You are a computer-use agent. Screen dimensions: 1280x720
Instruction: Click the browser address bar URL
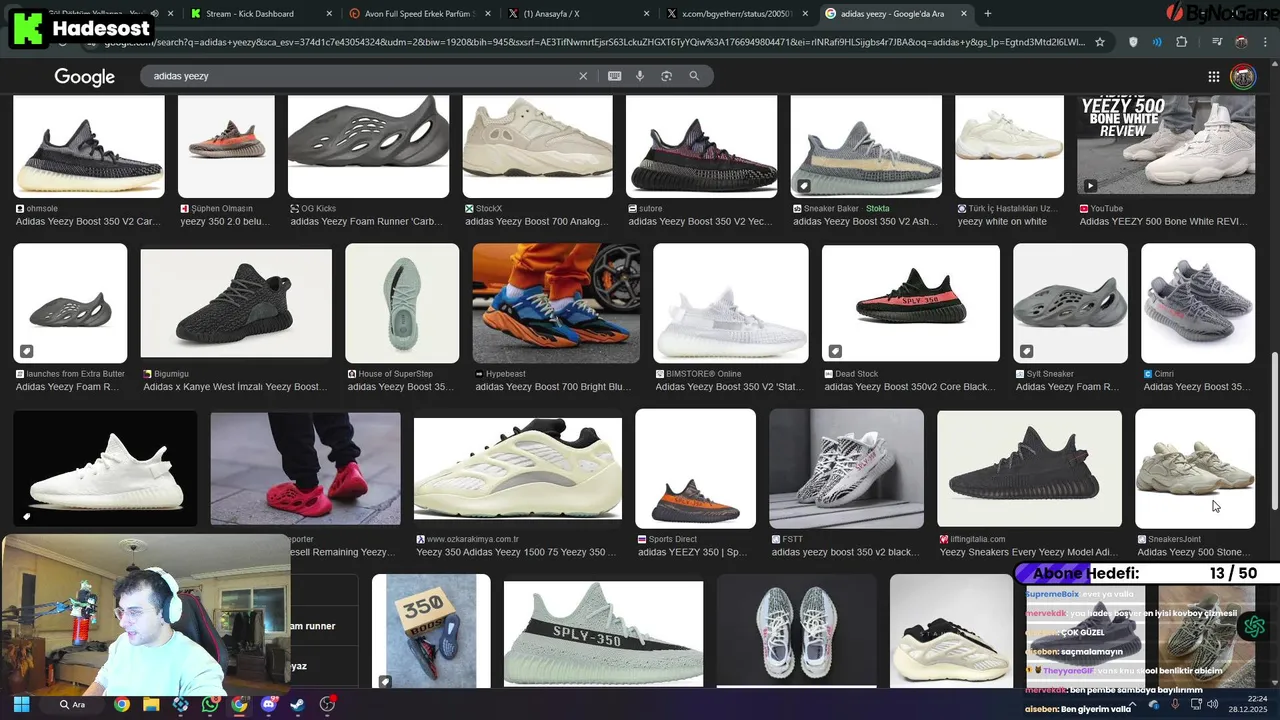pyautogui.click(x=595, y=42)
